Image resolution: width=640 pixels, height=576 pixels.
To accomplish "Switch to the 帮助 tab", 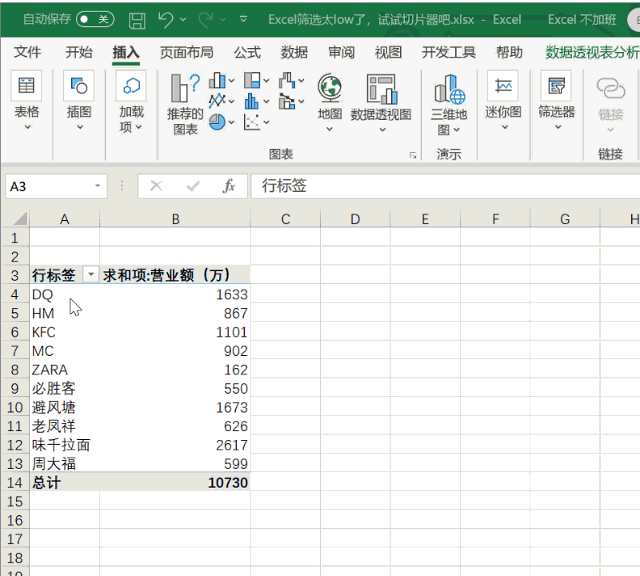I will (509, 52).
